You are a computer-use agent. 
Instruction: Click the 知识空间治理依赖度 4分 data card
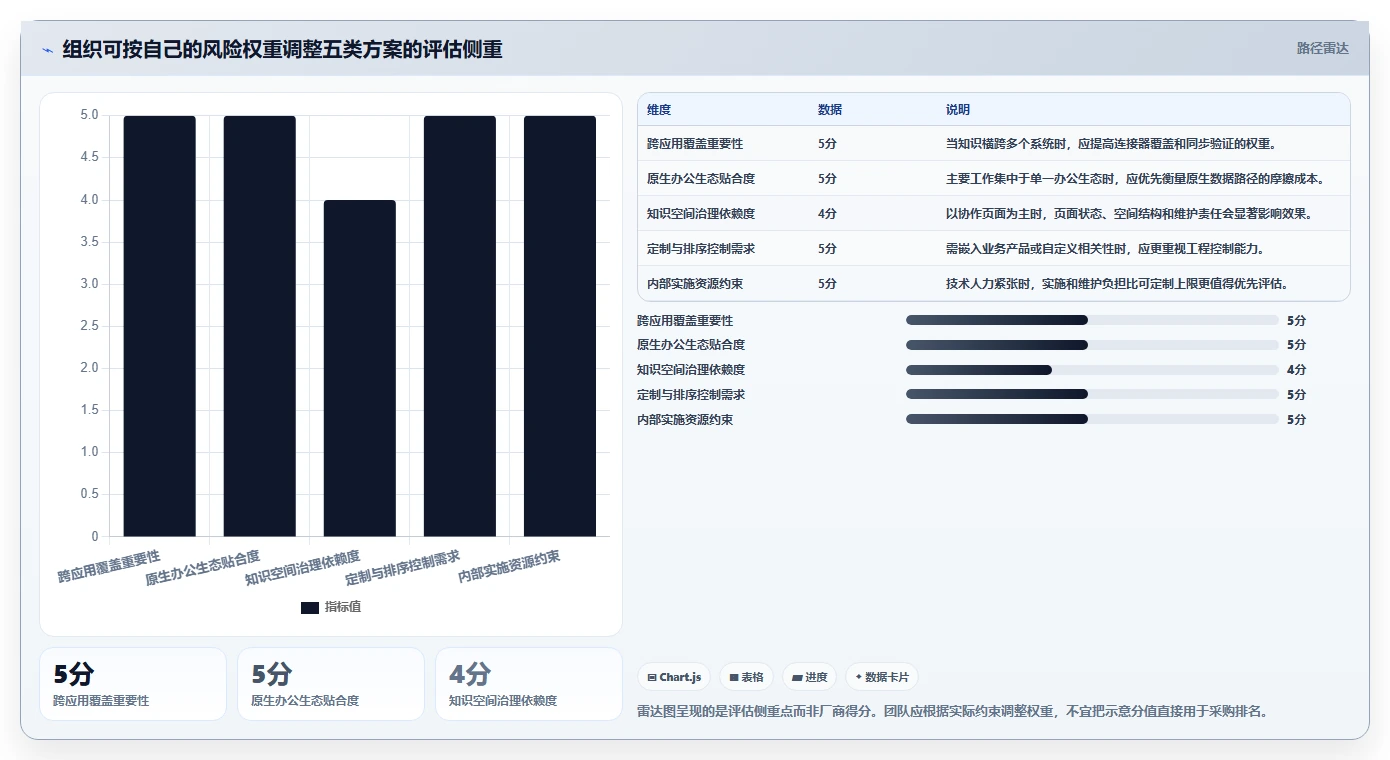click(529, 684)
